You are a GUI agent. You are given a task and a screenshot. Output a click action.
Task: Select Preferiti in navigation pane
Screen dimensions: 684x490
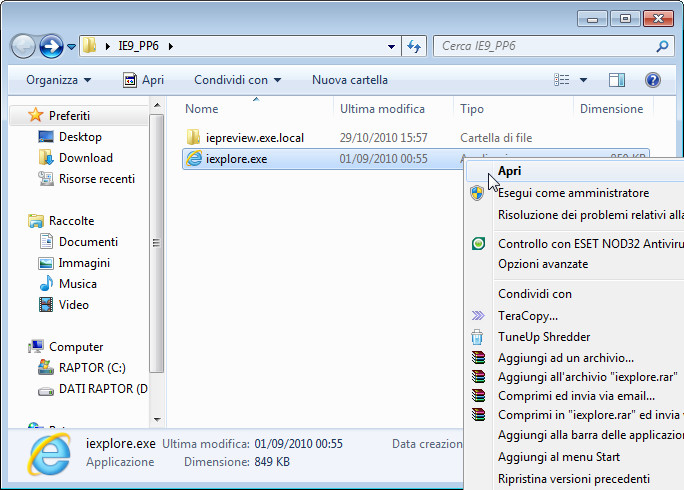tap(69, 116)
